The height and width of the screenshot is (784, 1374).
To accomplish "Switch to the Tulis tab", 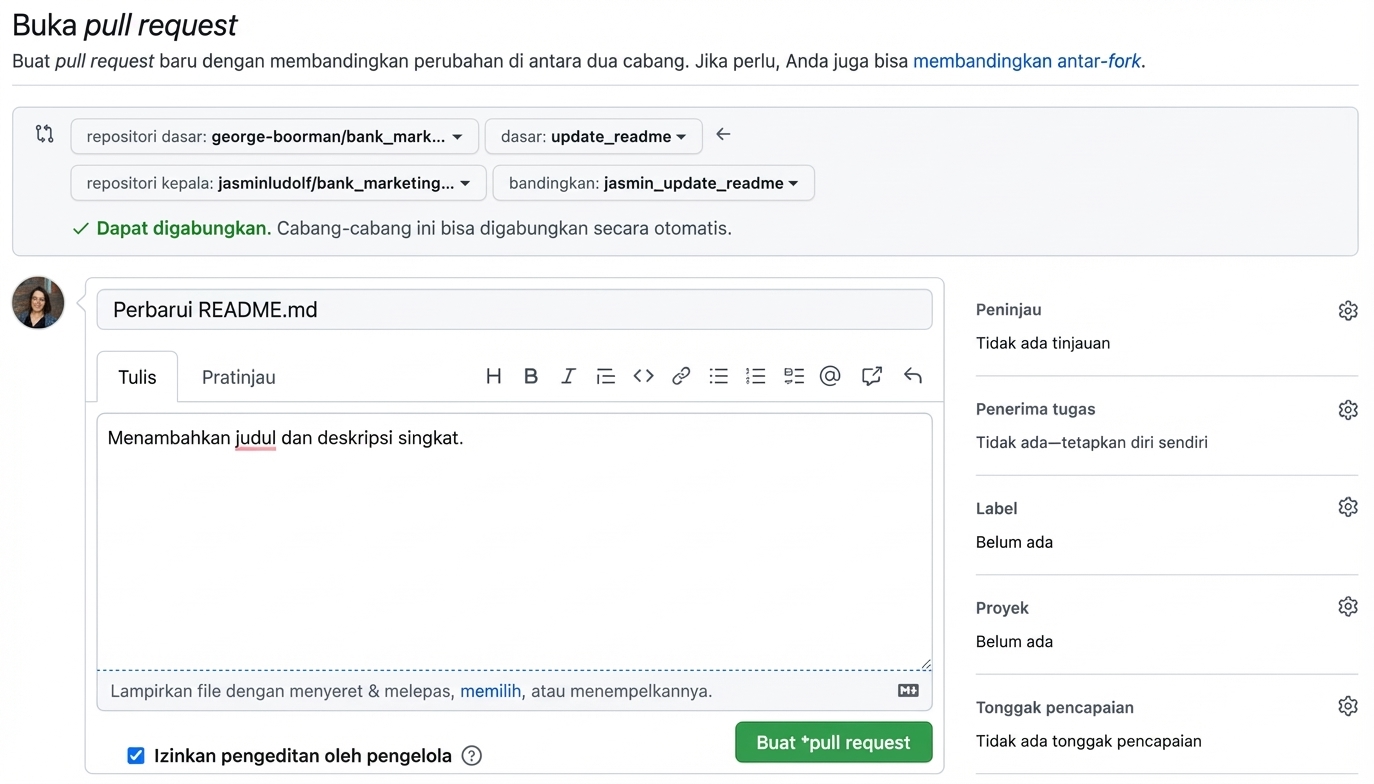I will pos(138,377).
